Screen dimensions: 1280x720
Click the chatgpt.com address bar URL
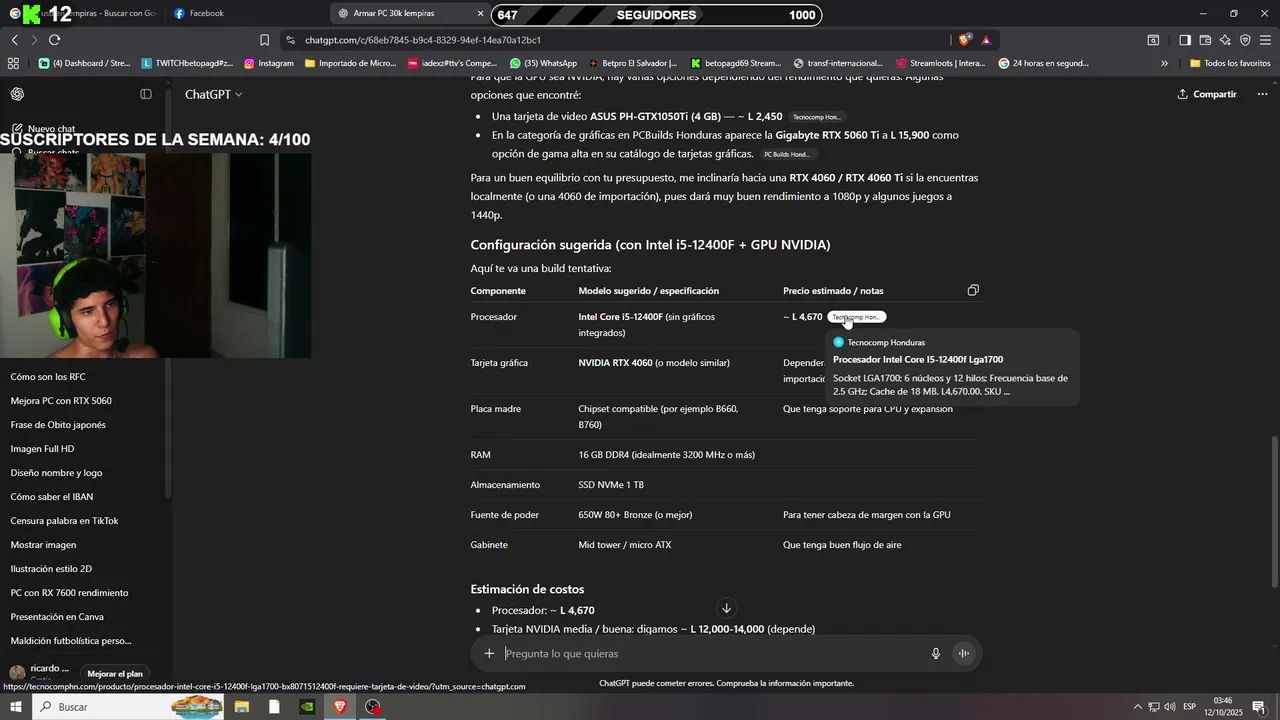(x=423, y=40)
